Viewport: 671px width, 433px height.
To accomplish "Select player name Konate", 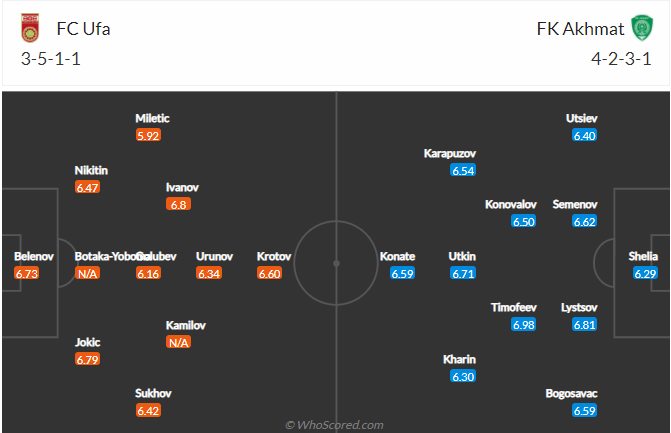I will point(398,256).
